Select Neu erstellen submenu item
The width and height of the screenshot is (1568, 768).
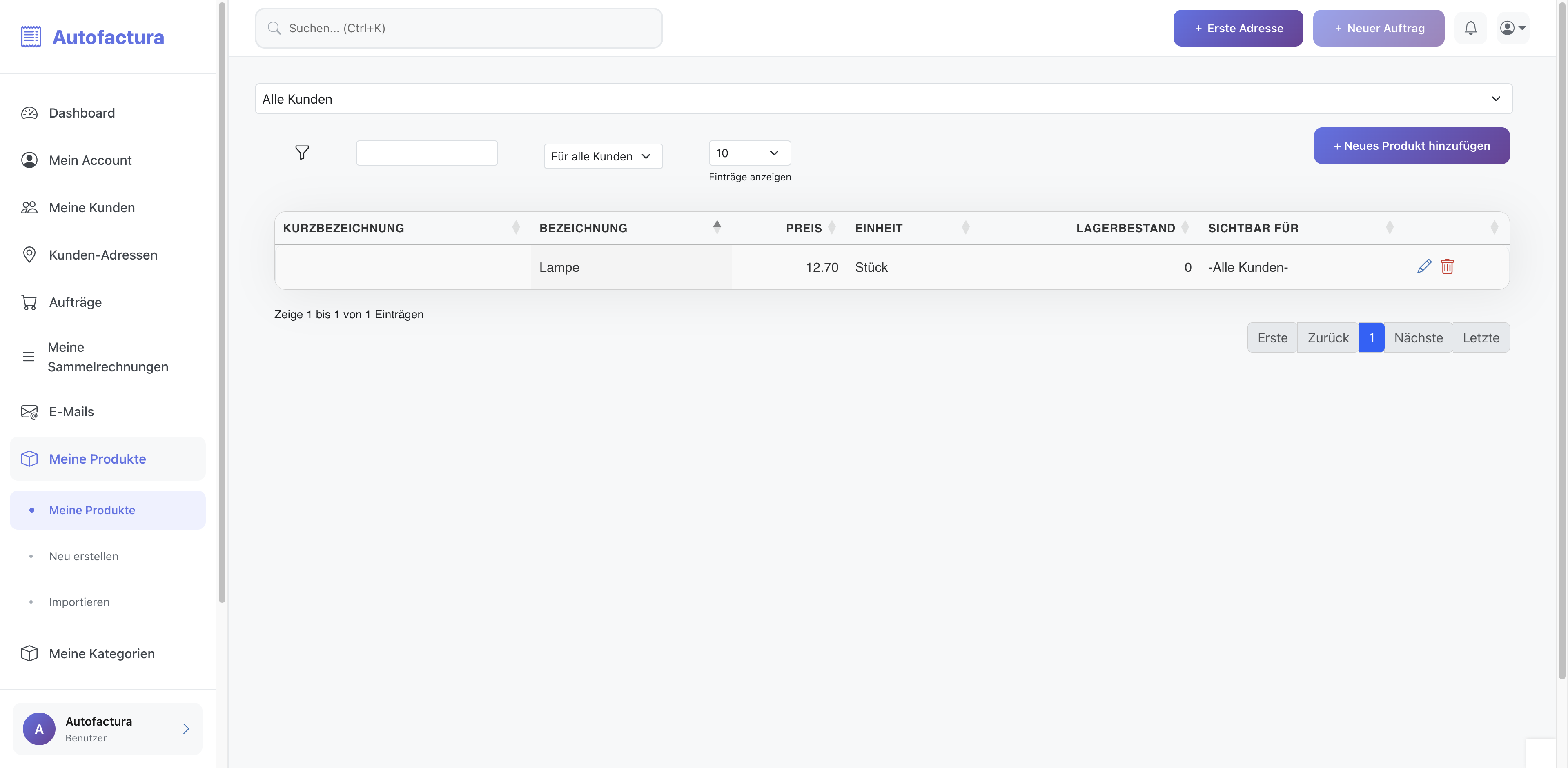tap(83, 556)
